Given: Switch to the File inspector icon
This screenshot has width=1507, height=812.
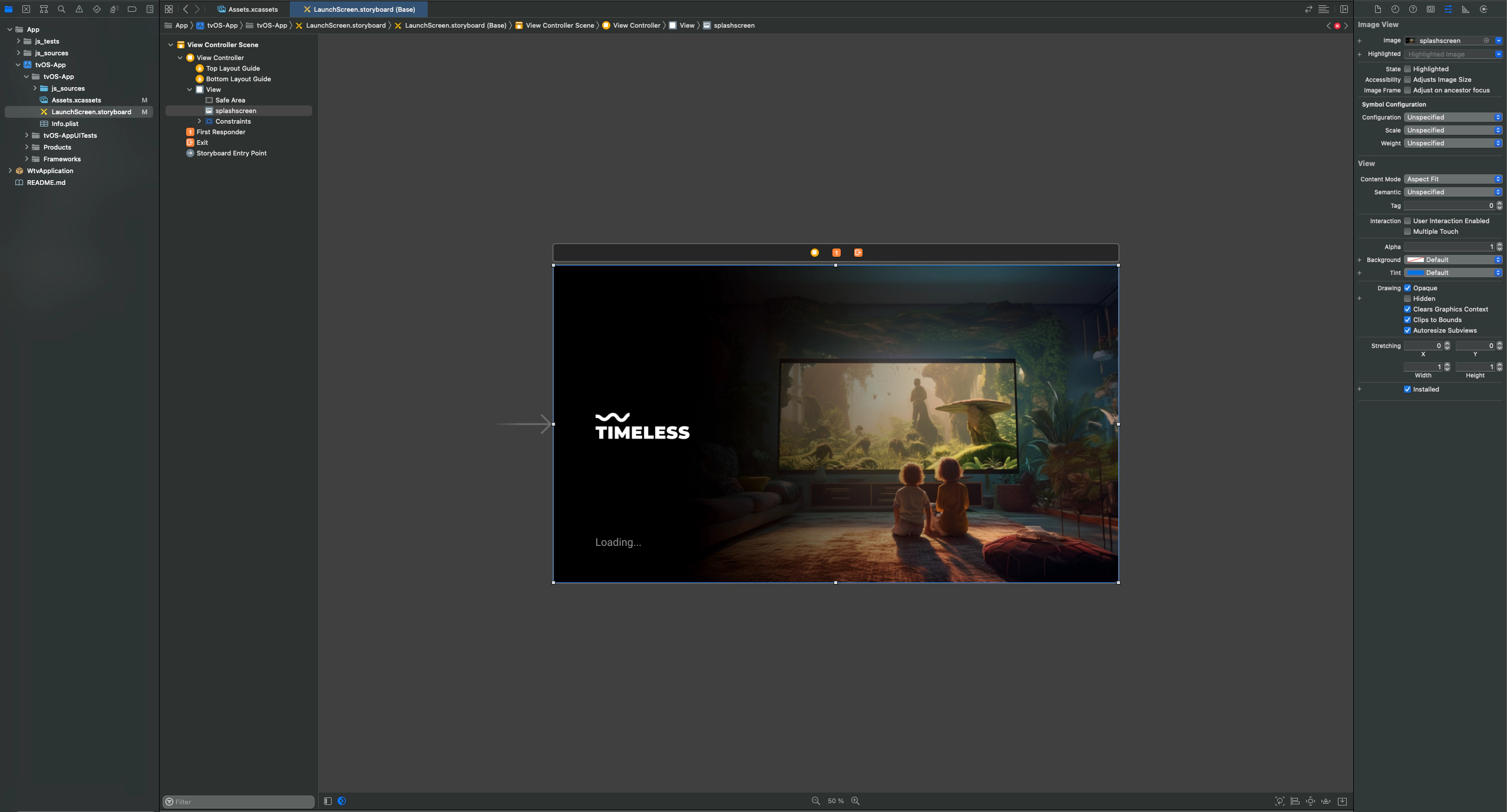Looking at the screenshot, I should (x=1377, y=9).
